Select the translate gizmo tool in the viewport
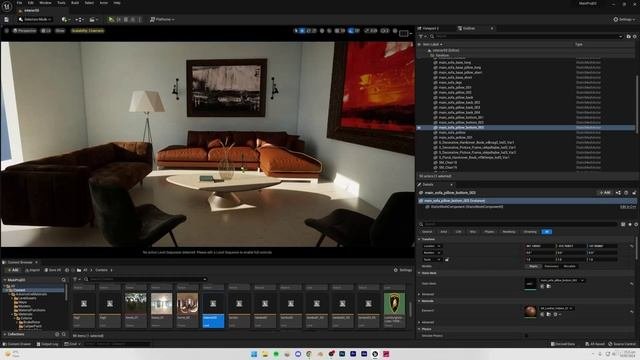Image resolution: width=640 pixels, height=360 pixels. pyautogui.click(x=302, y=31)
